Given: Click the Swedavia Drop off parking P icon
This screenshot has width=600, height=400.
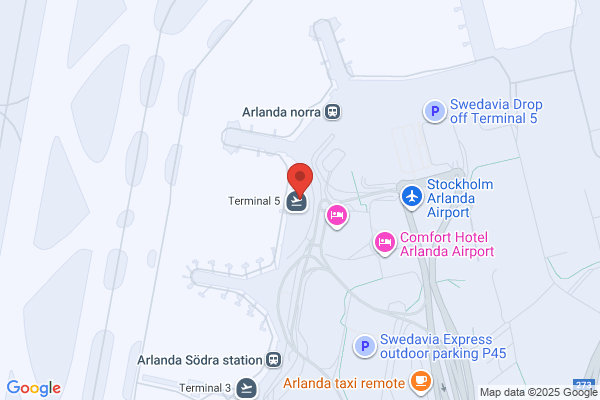Looking at the screenshot, I should 435,111.
